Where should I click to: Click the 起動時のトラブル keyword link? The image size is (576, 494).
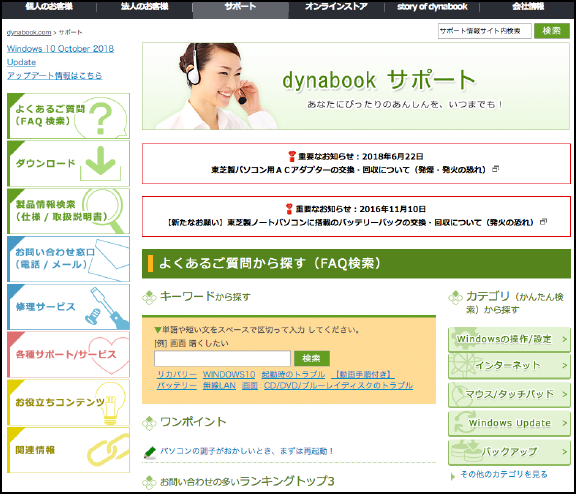tap(293, 374)
